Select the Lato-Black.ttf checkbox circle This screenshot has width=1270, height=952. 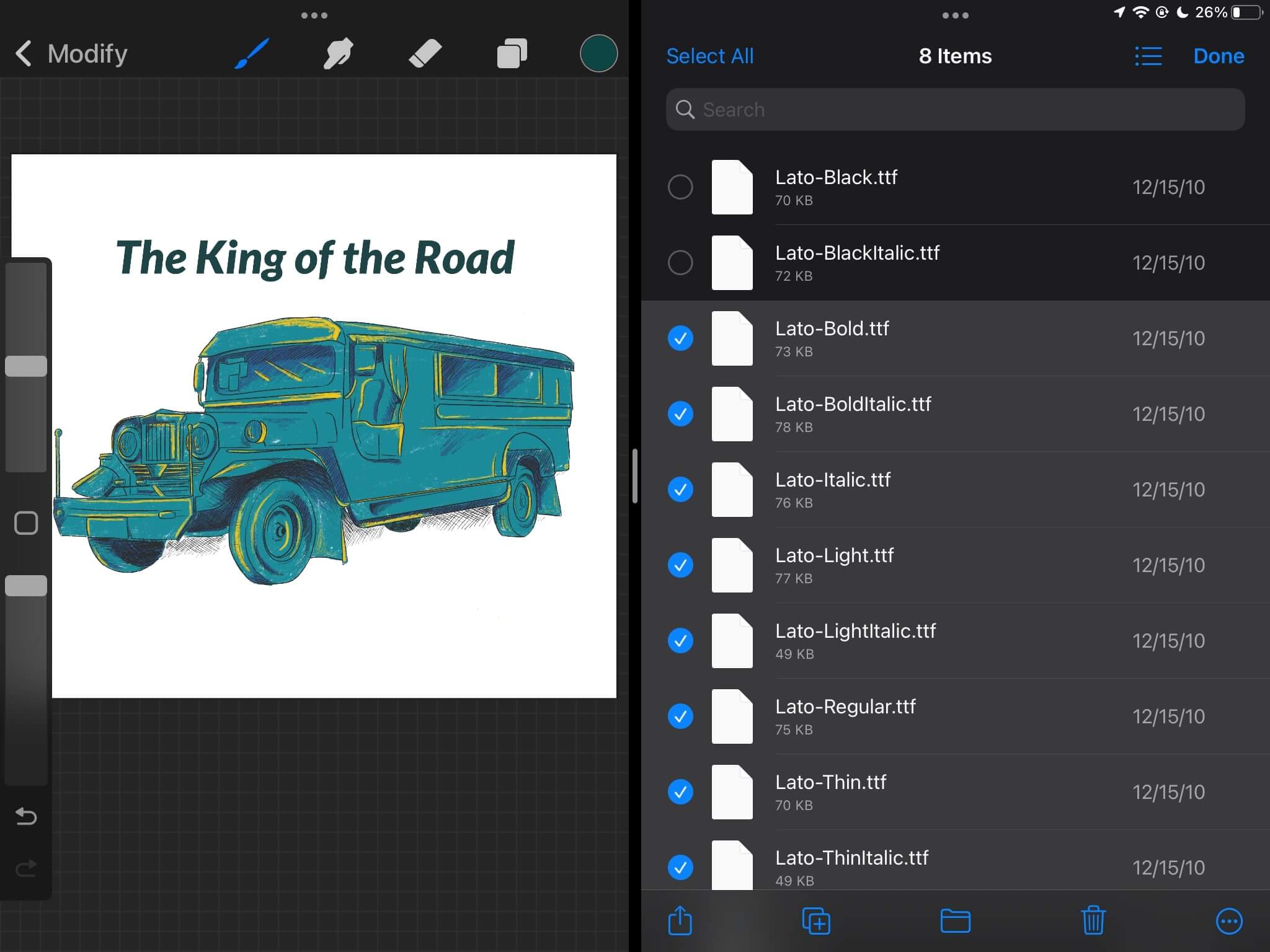[x=680, y=187]
